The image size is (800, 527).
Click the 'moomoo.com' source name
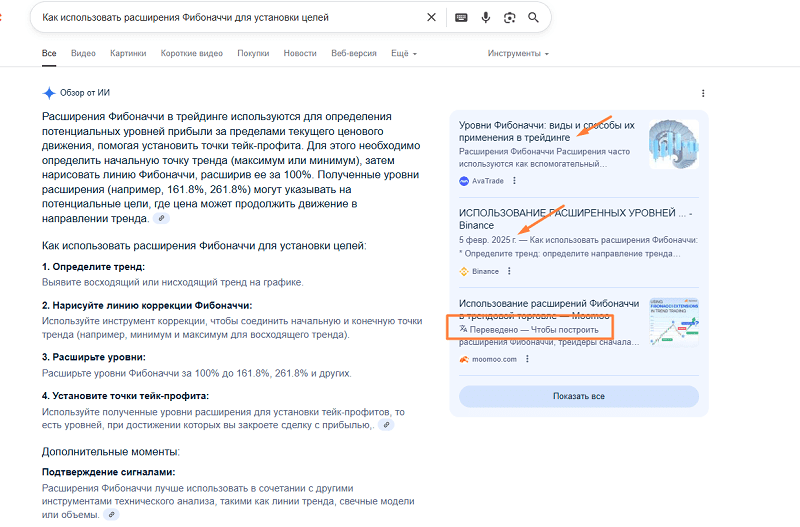click(x=494, y=359)
